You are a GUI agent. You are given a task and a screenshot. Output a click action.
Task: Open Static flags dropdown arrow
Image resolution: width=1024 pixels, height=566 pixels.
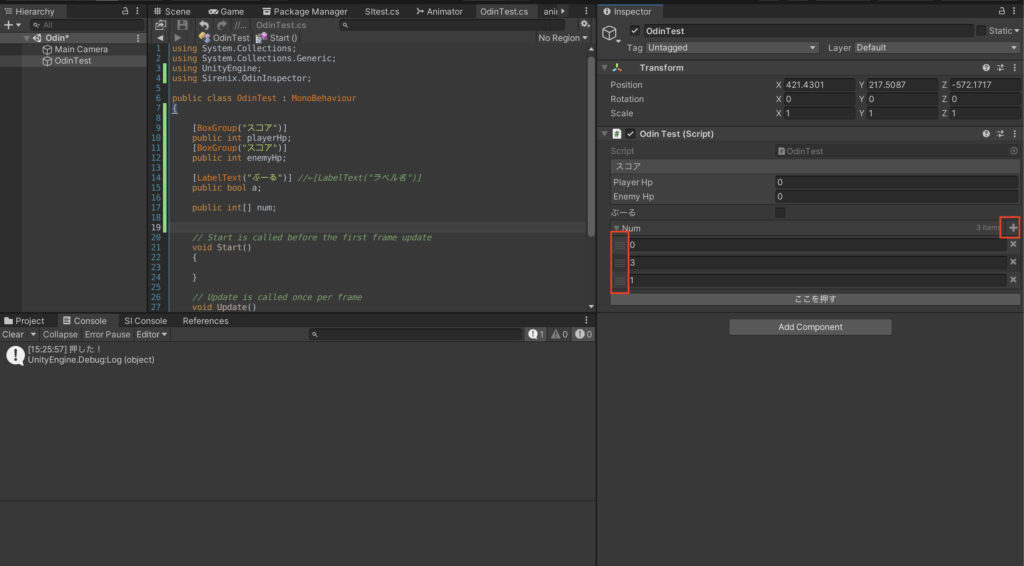click(1017, 31)
